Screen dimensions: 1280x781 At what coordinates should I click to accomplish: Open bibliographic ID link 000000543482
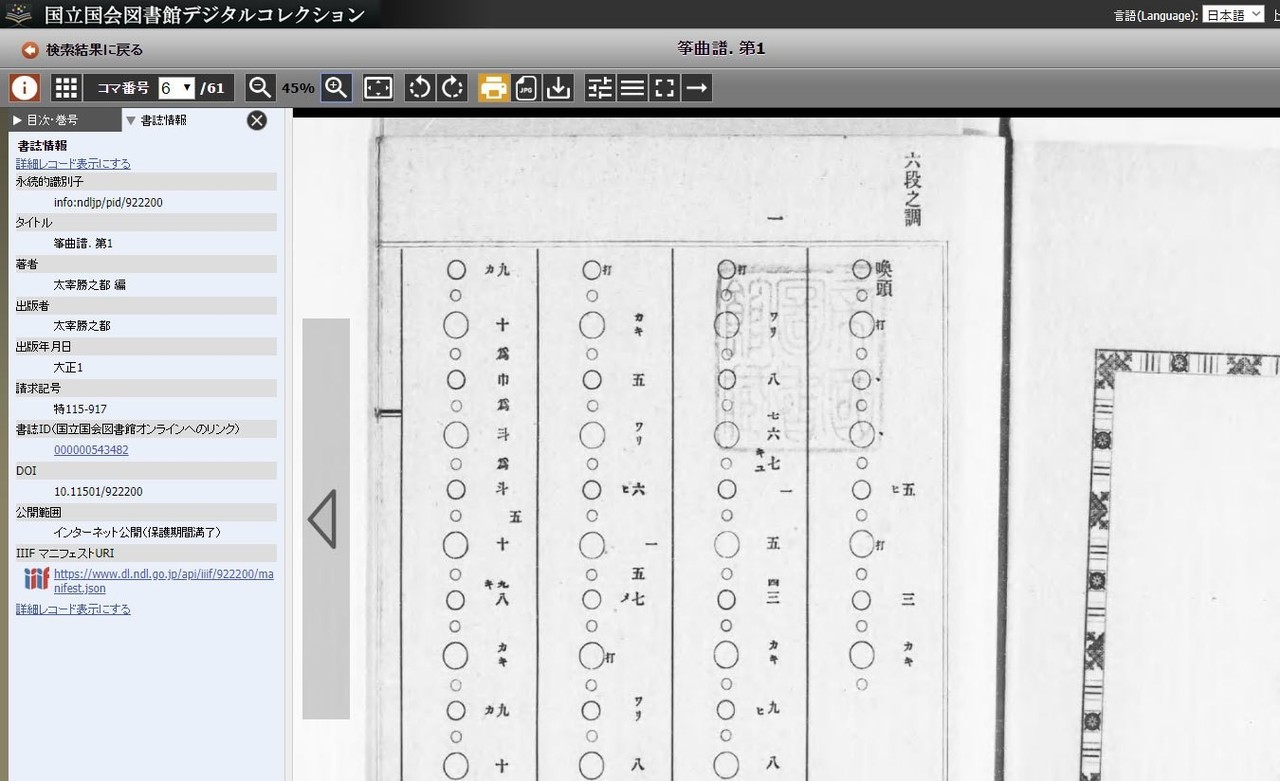coord(91,450)
